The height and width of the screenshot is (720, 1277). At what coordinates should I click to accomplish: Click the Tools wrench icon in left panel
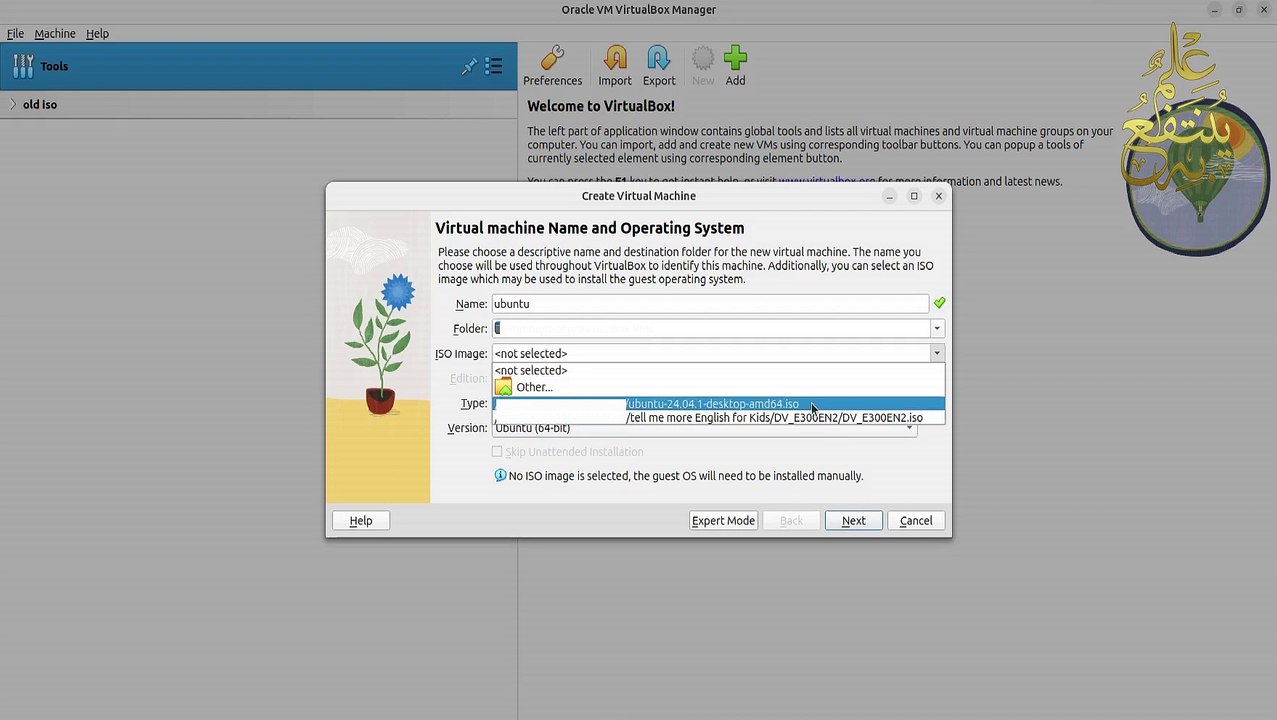(x=23, y=66)
